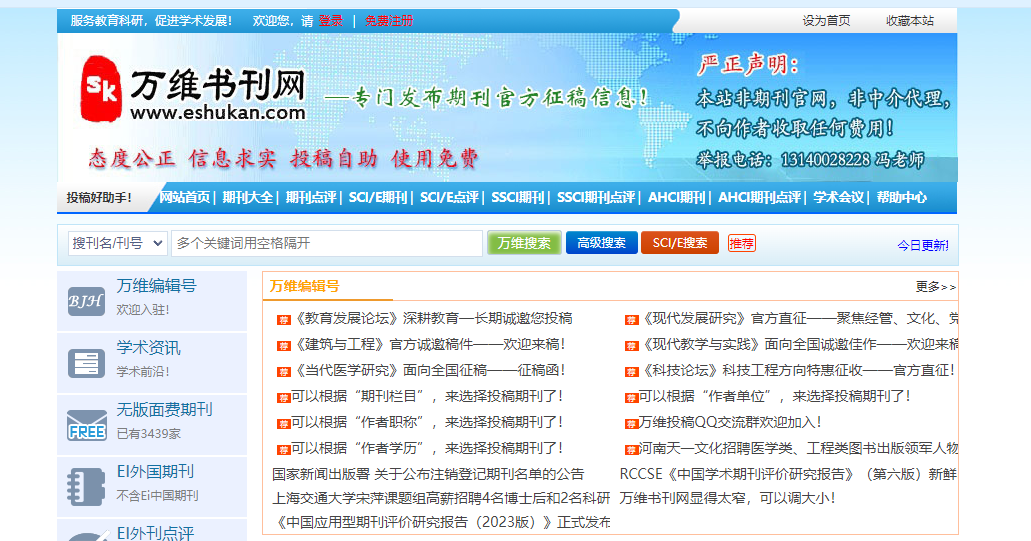1031x541 pixels.
Task: Open 《科技论坛》科技工程方向 link
Action: click(796, 370)
